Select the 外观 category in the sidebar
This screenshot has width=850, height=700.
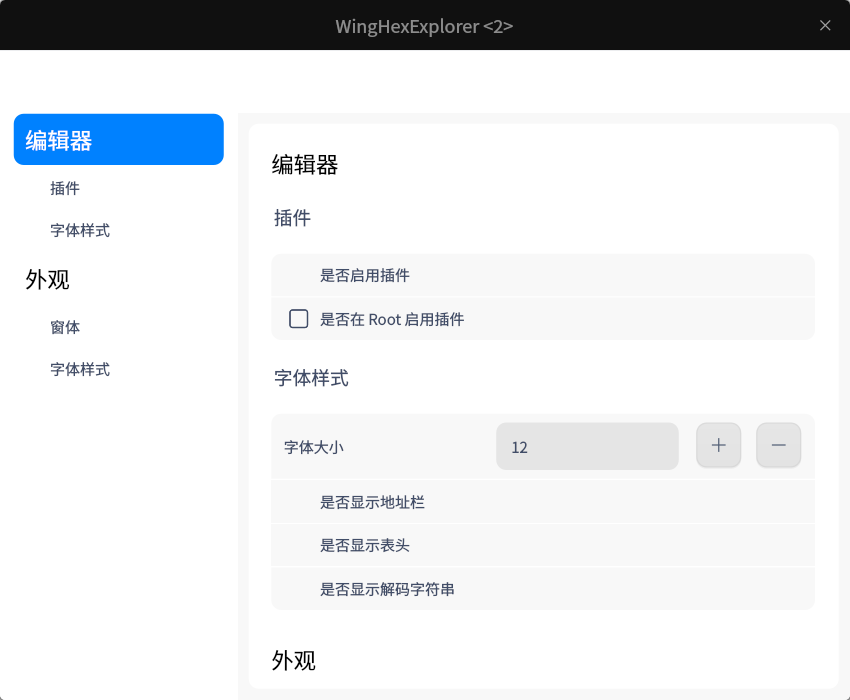[48, 280]
